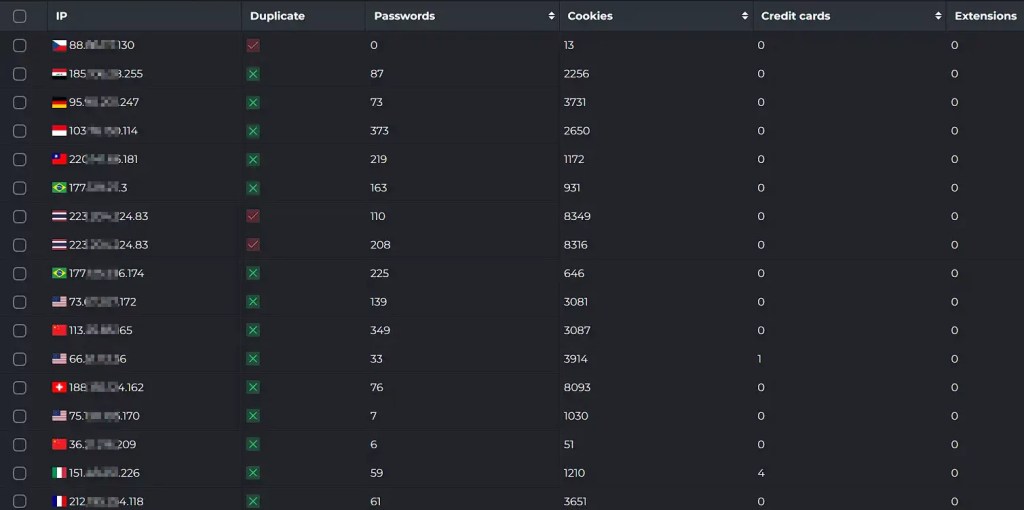Click green X duplicate icon for IP ending .114
Screen dimensions: 1024x510
tap(253, 131)
